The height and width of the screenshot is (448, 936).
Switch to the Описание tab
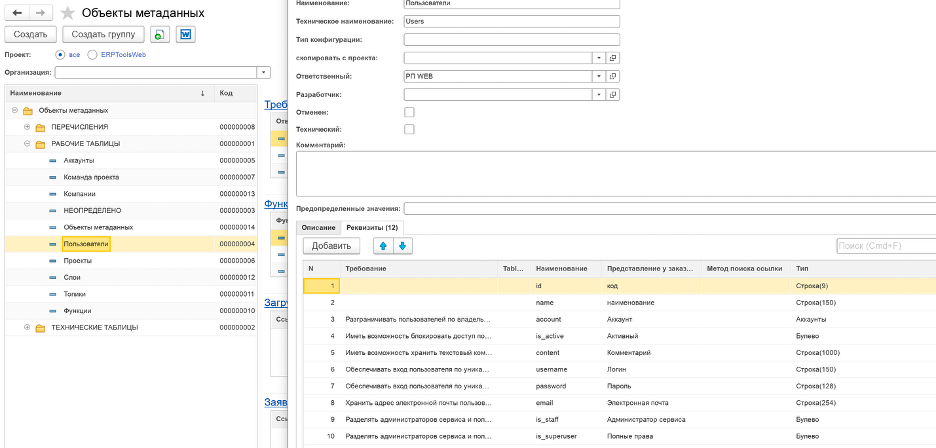(318, 228)
